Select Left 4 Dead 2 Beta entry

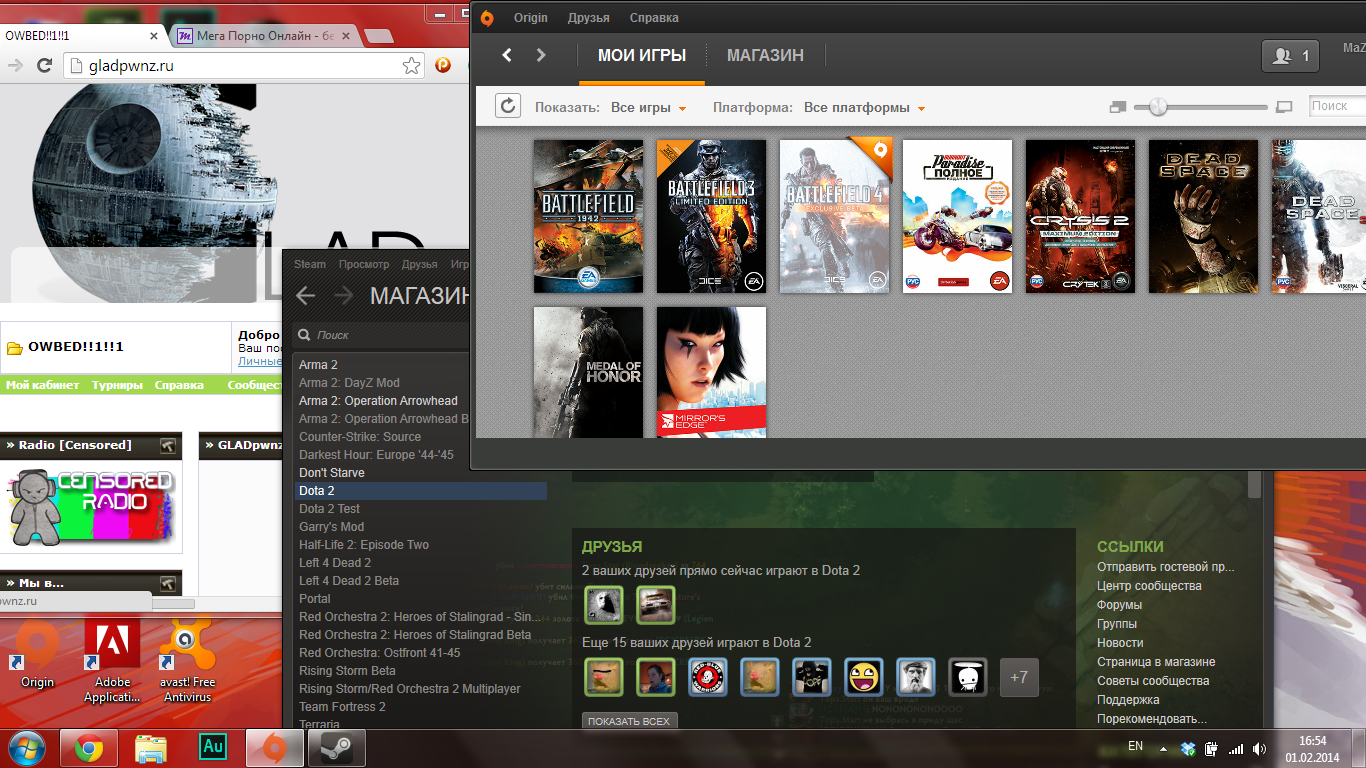click(349, 581)
